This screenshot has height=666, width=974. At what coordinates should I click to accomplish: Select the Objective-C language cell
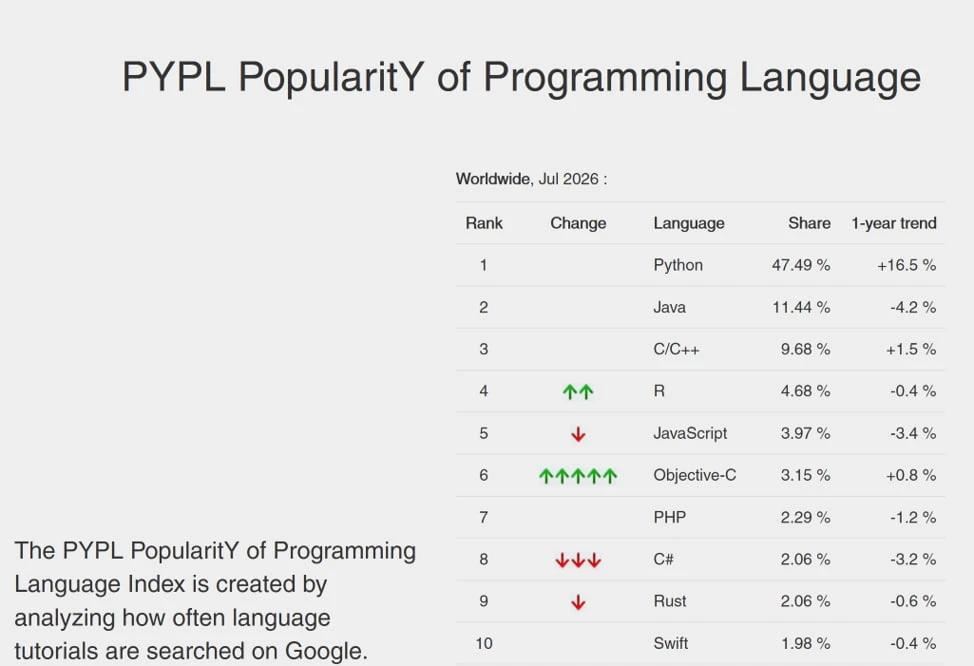click(694, 475)
